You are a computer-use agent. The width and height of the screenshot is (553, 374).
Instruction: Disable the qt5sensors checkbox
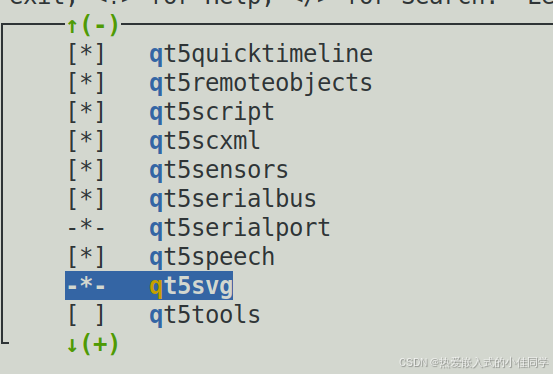tap(86, 170)
